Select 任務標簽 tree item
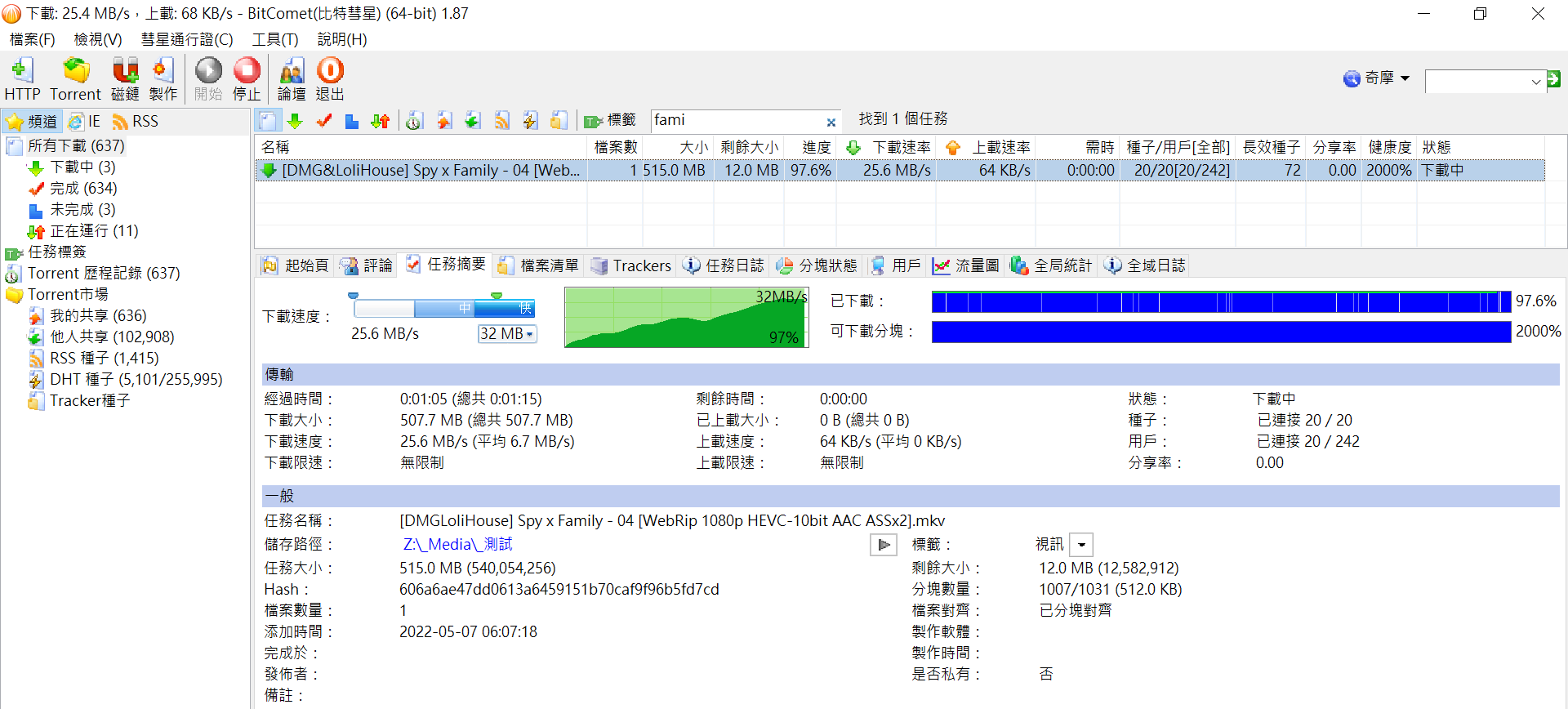 click(x=57, y=252)
